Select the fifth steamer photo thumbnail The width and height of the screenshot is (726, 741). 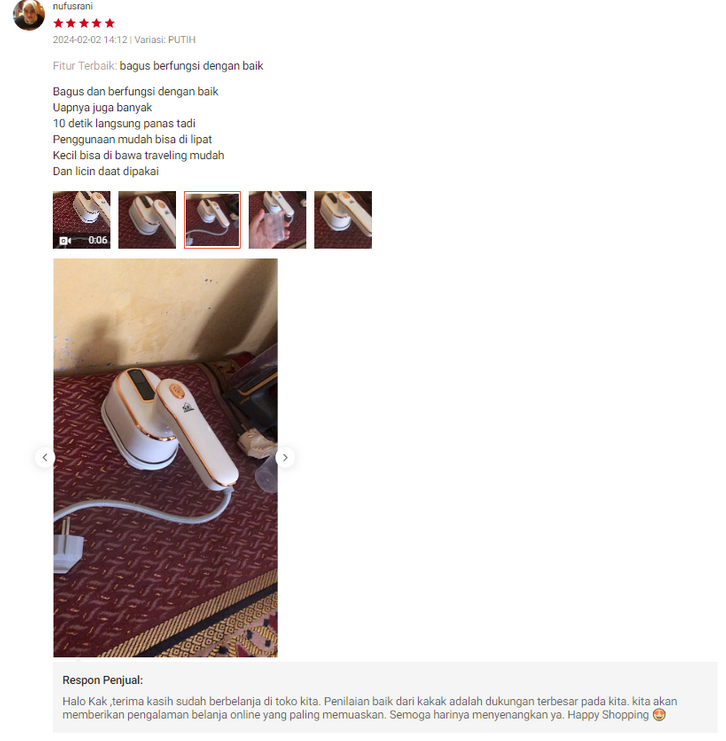343,220
